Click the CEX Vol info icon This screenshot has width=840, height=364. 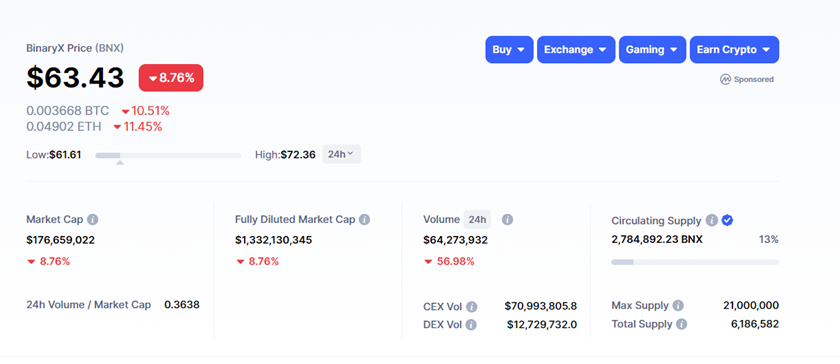pos(471,307)
